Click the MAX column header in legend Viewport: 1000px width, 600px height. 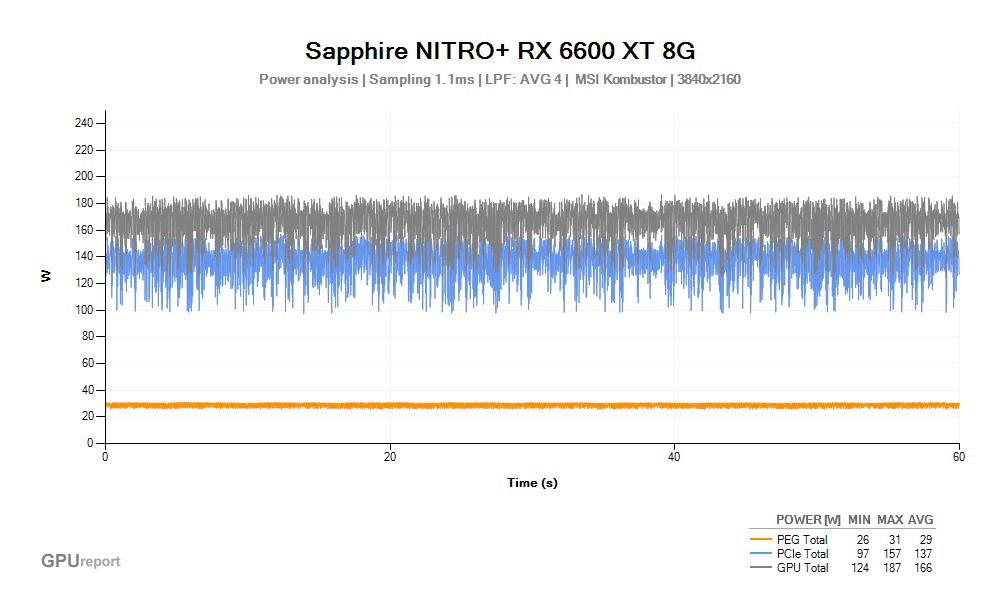(x=890, y=520)
